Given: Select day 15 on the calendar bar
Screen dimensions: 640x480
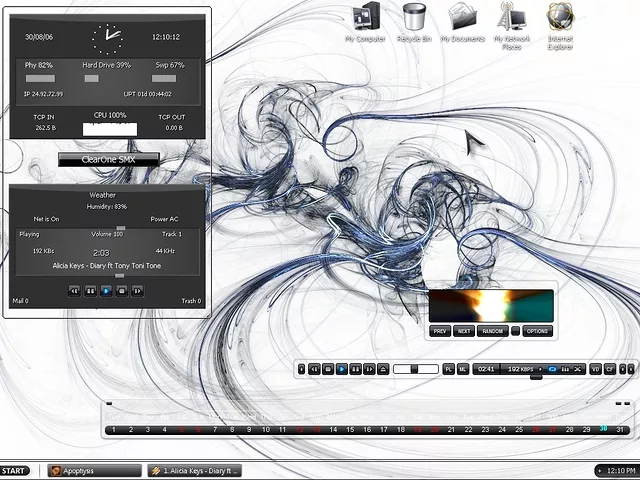Looking at the screenshot, I should pos(350,430).
